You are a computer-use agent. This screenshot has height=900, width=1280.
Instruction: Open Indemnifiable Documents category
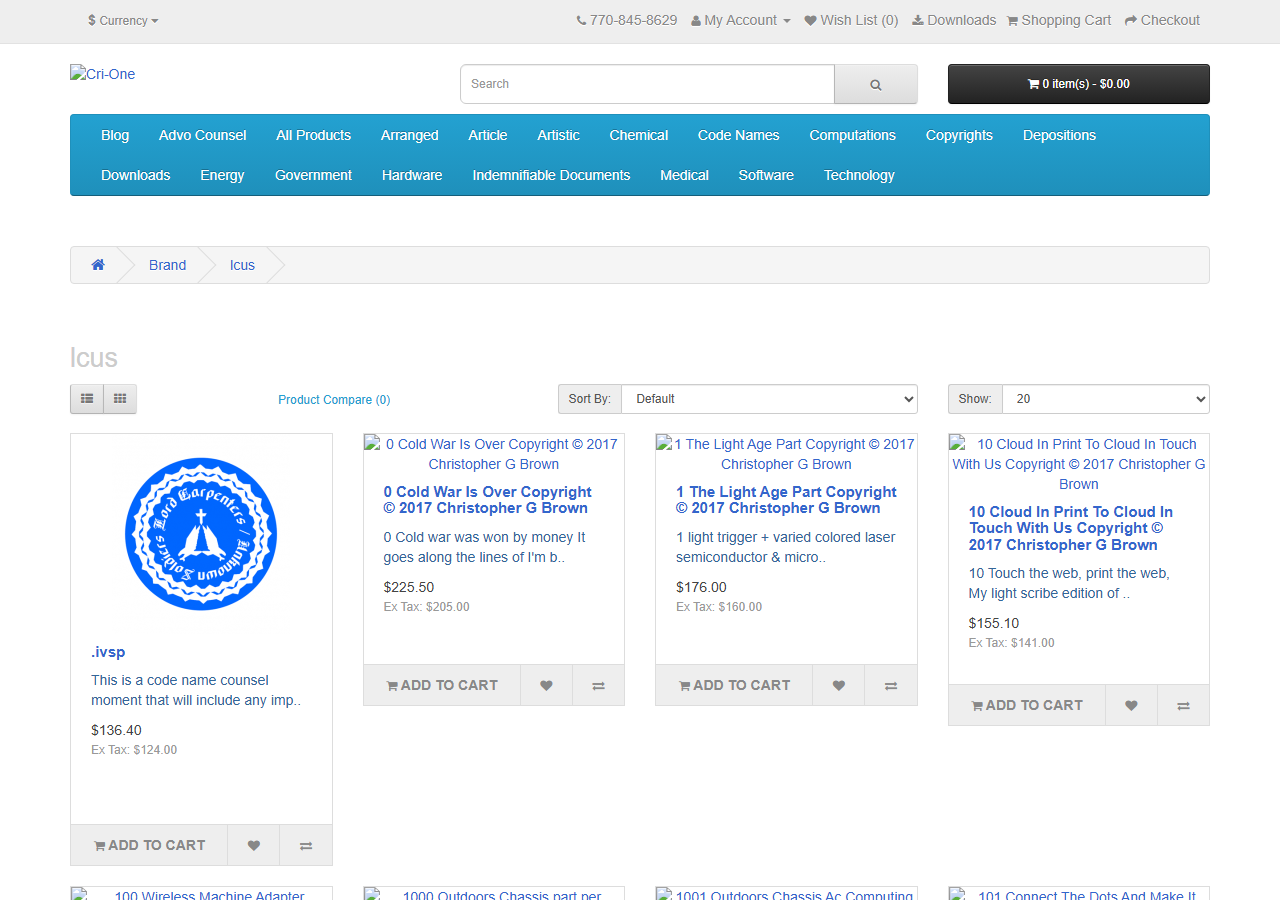coord(551,175)
